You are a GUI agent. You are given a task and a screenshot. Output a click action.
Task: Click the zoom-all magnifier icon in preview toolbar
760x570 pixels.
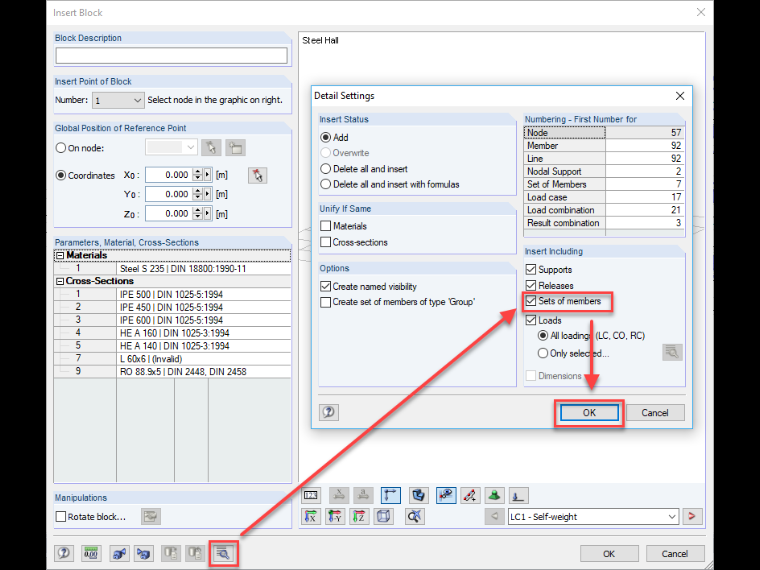coord(414,516)
